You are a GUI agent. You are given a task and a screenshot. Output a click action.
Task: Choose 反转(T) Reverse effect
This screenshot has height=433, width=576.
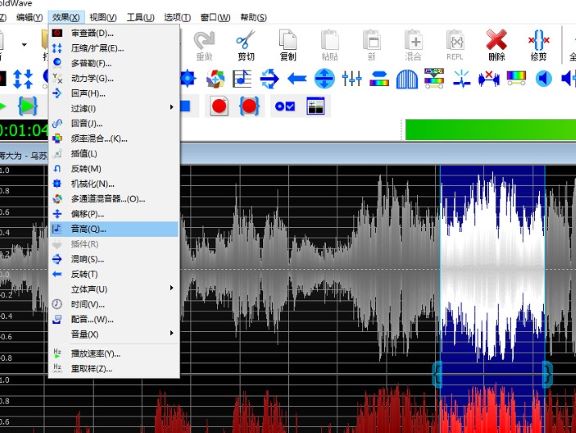[x=114, y=274]
